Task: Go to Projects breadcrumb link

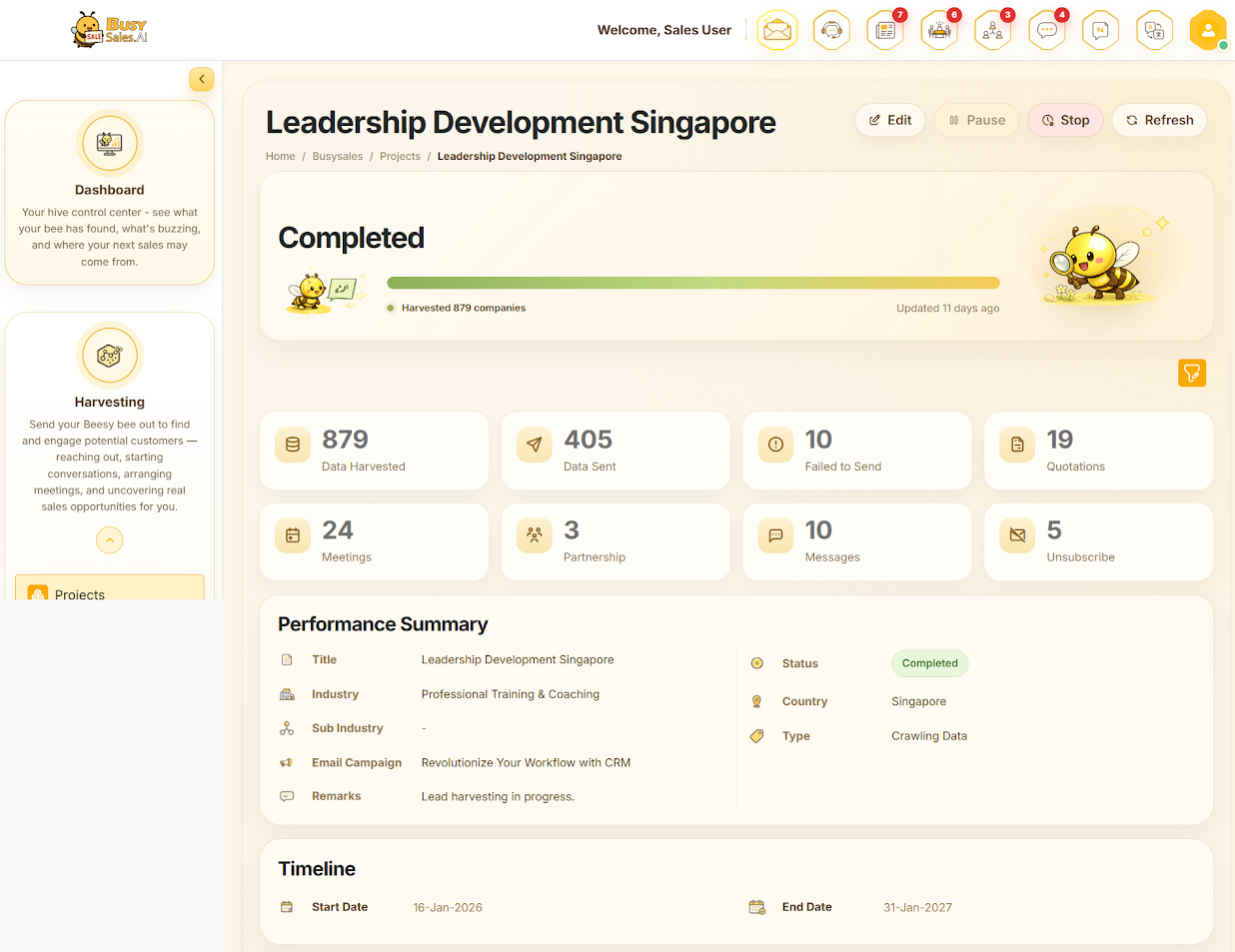Action: coord(400,156)
